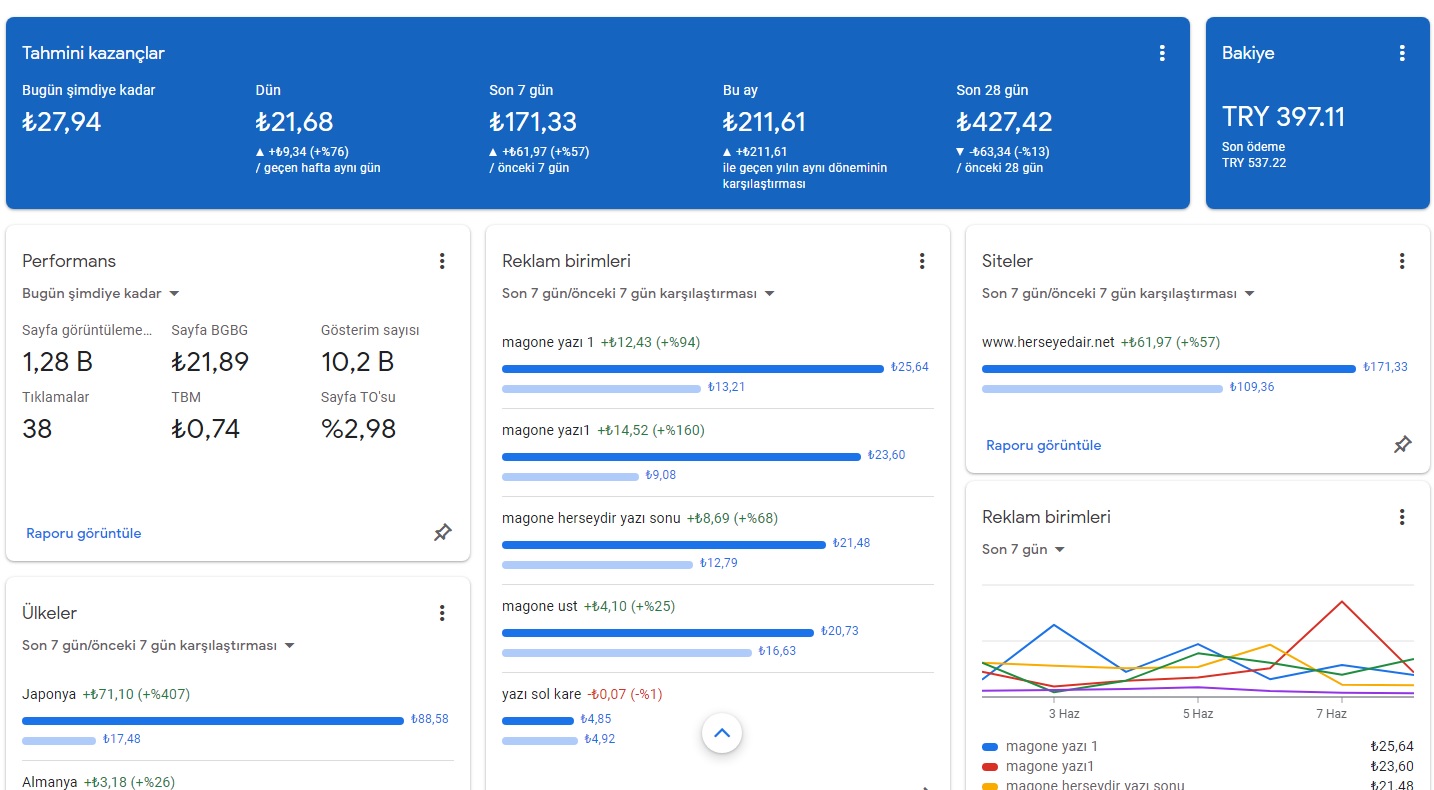Change 'Son 7 gün' range on chart card
1434x790 pixels.
pos(1024,550)
